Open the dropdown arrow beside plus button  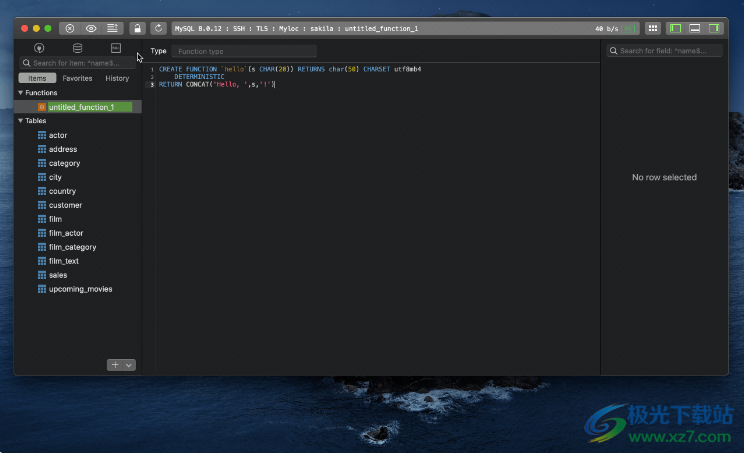(129, 365)
